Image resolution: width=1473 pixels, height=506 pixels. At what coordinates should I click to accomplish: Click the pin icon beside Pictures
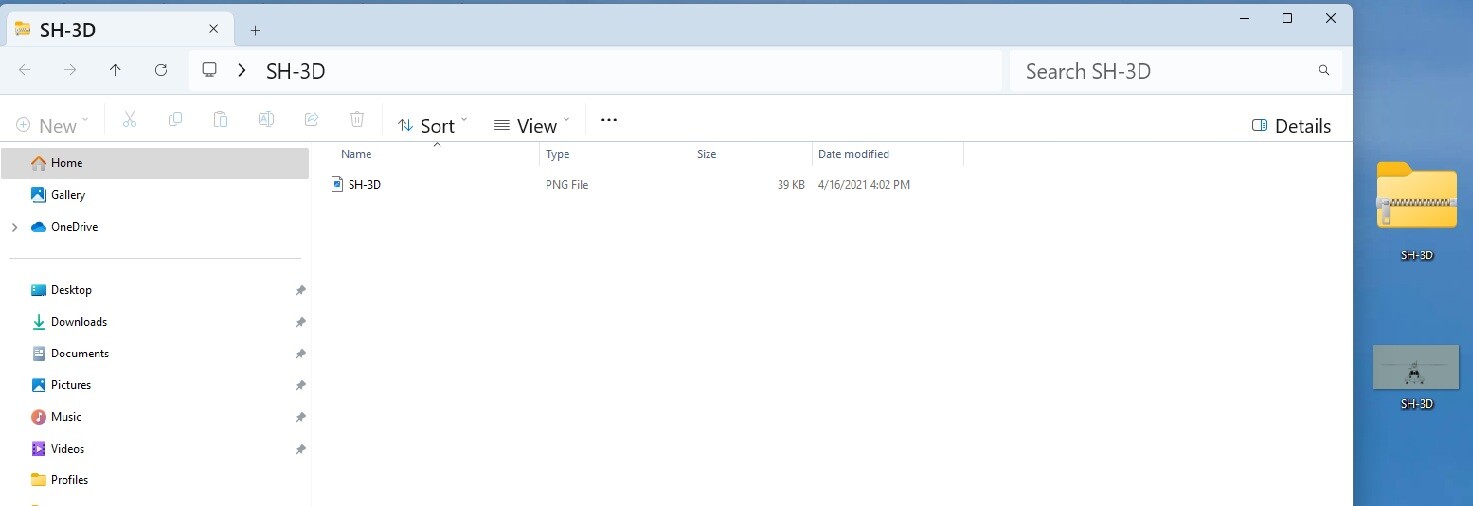coord(300,385)
